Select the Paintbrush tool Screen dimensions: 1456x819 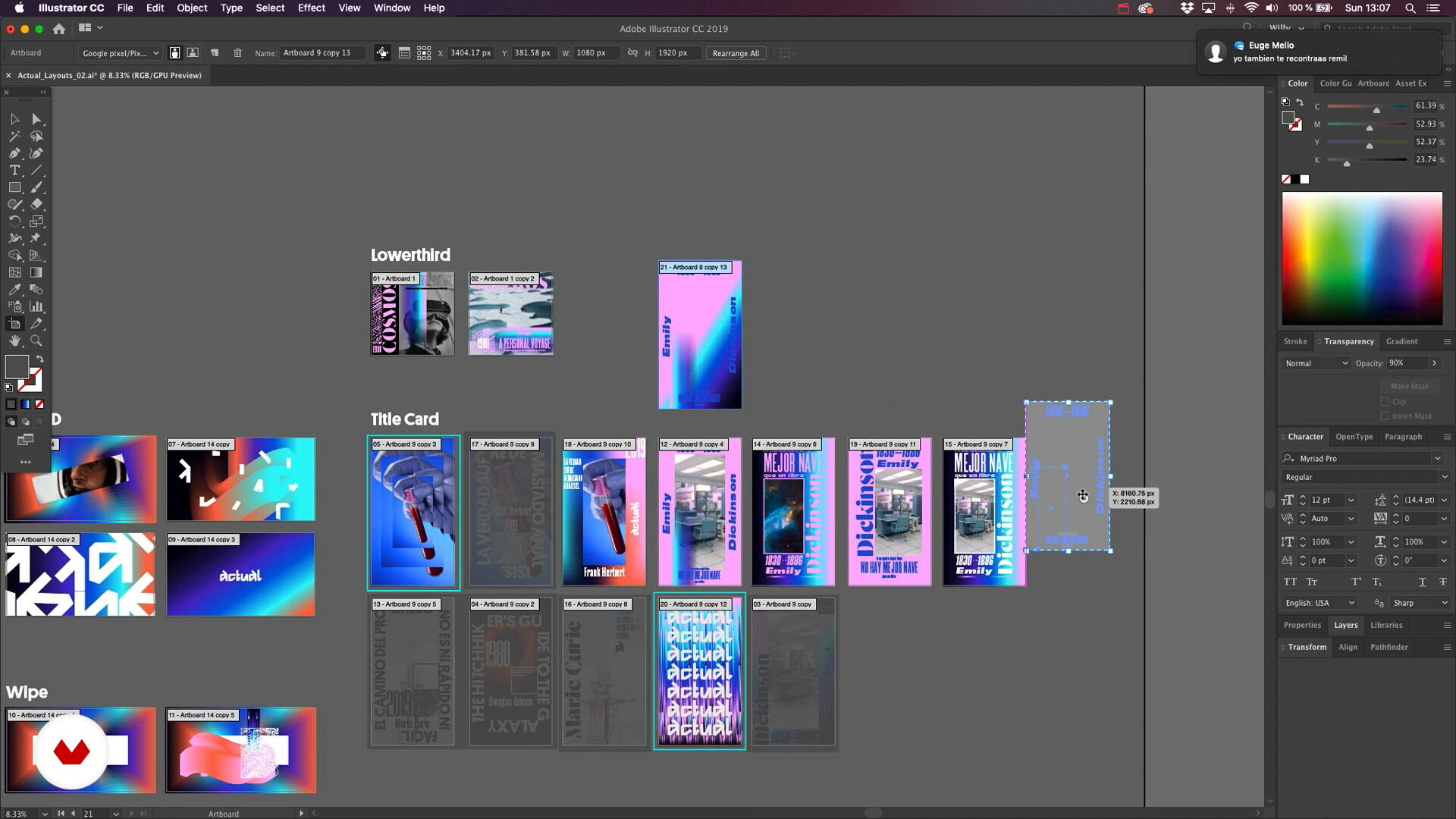(x=36, y=187)
